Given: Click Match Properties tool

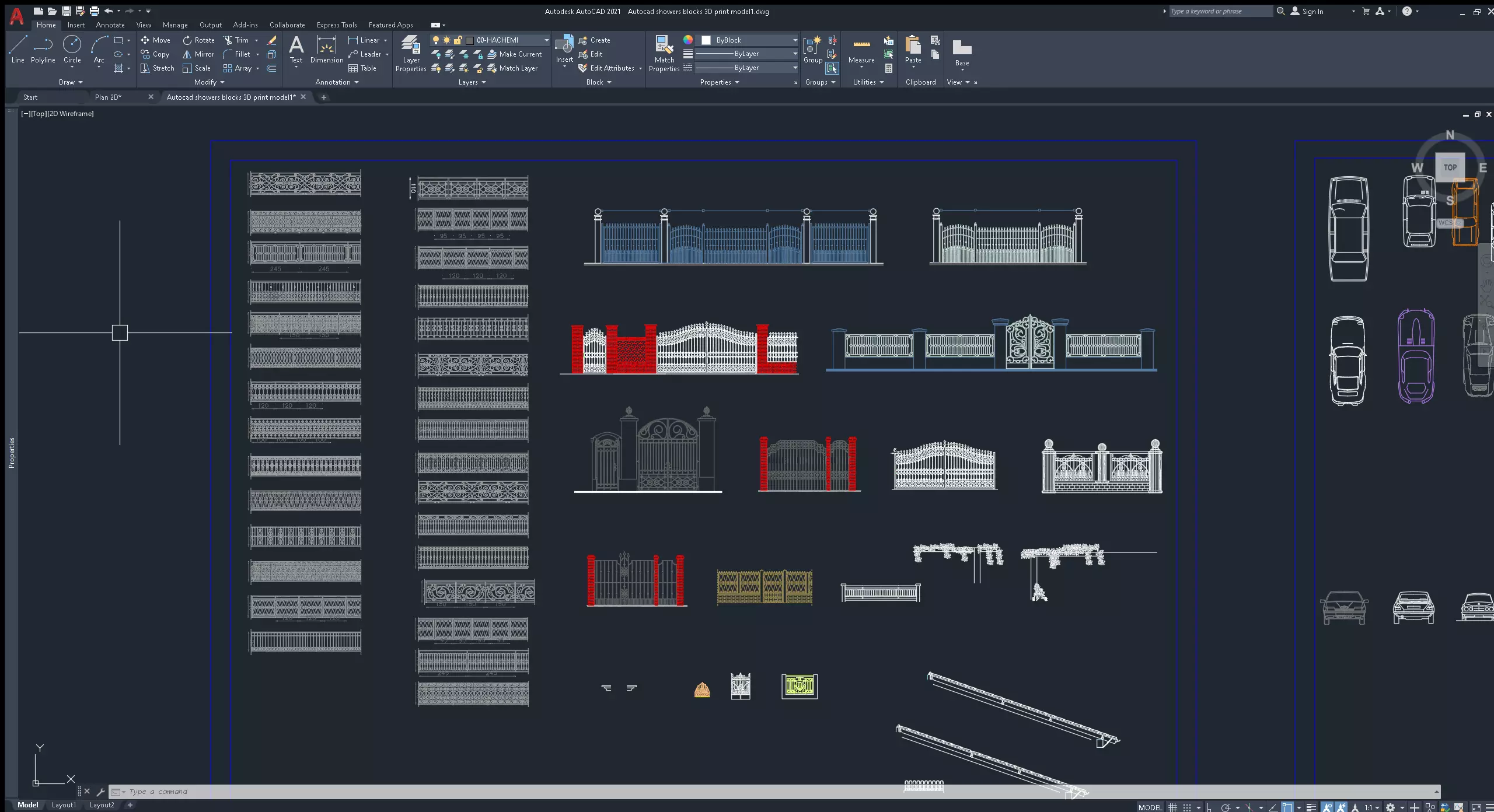Looking at the screenshot, I should [x=664, y=52].
